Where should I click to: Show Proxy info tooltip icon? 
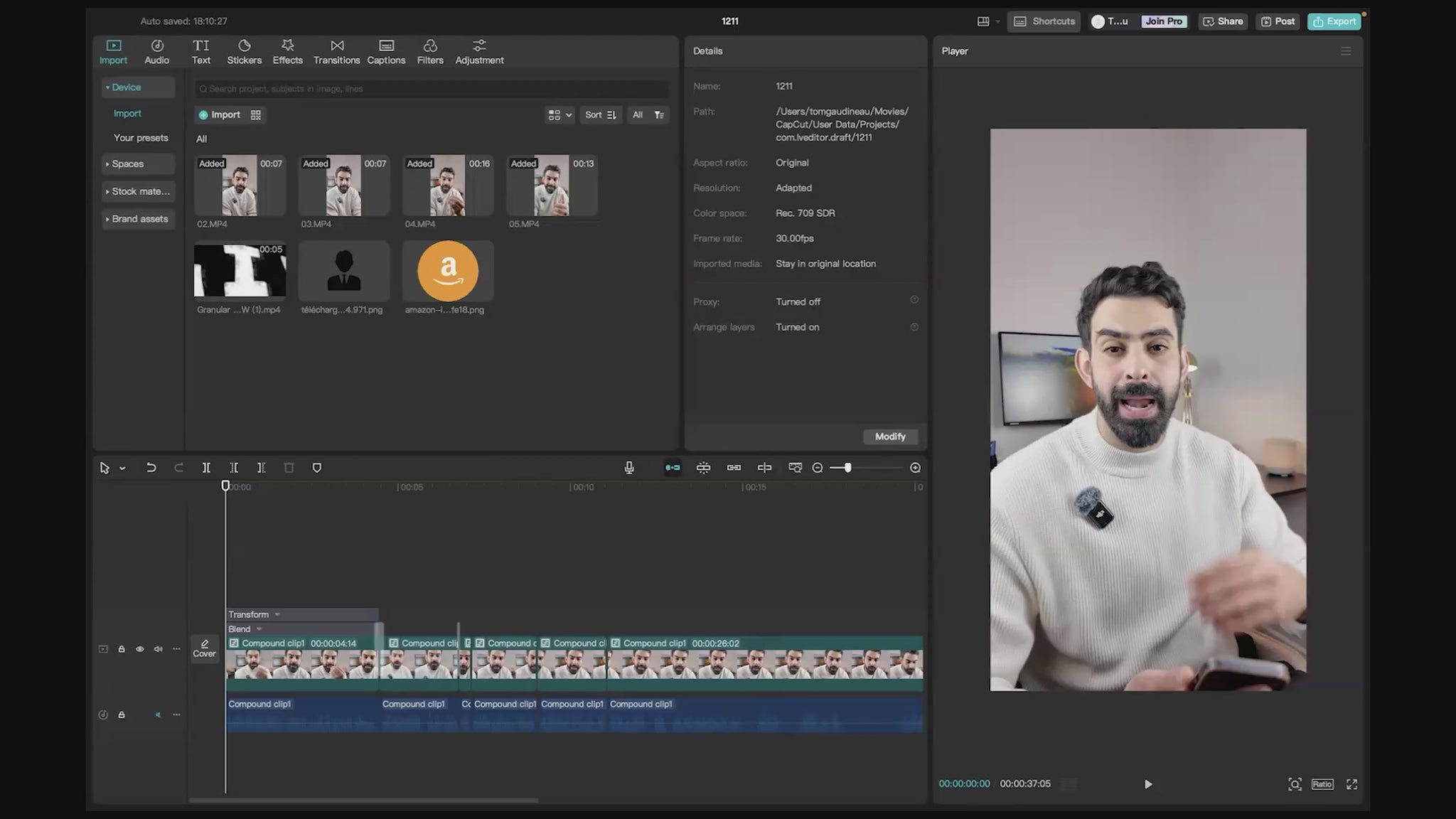click(x=914, y=300)
